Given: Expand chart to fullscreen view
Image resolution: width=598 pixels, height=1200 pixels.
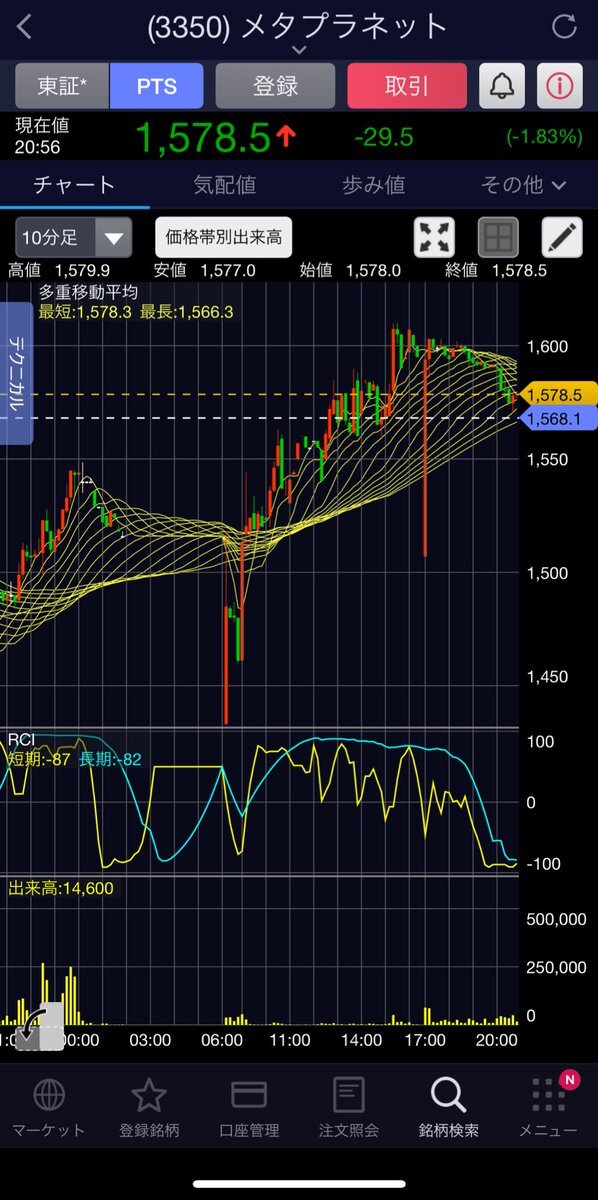Looking at the screenshot, I should click(435, 238).
